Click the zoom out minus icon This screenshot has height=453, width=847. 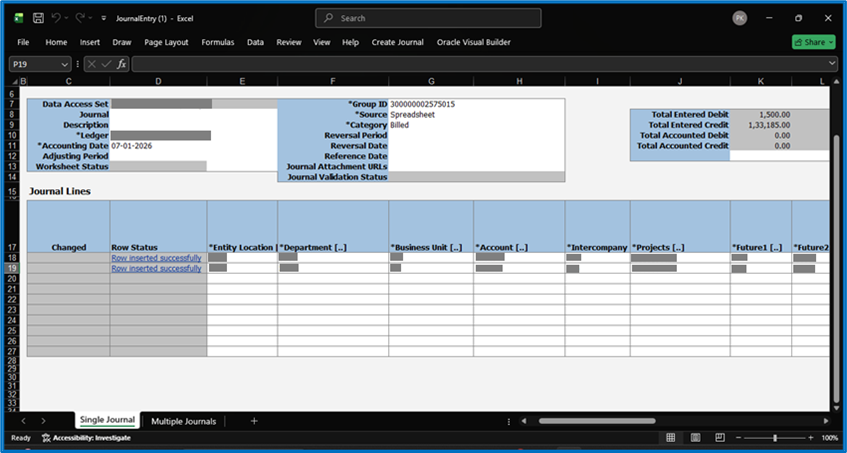tap(738, 438)
